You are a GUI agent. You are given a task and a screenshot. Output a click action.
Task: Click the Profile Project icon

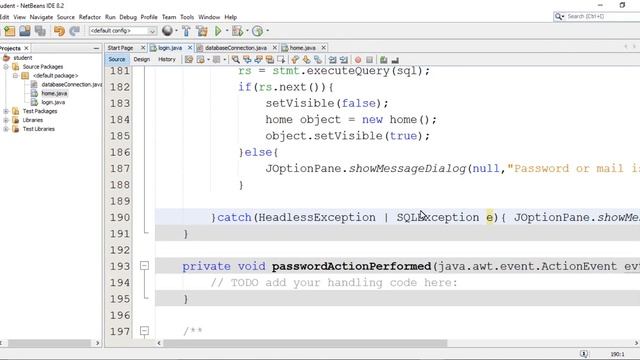click(257, 31)
